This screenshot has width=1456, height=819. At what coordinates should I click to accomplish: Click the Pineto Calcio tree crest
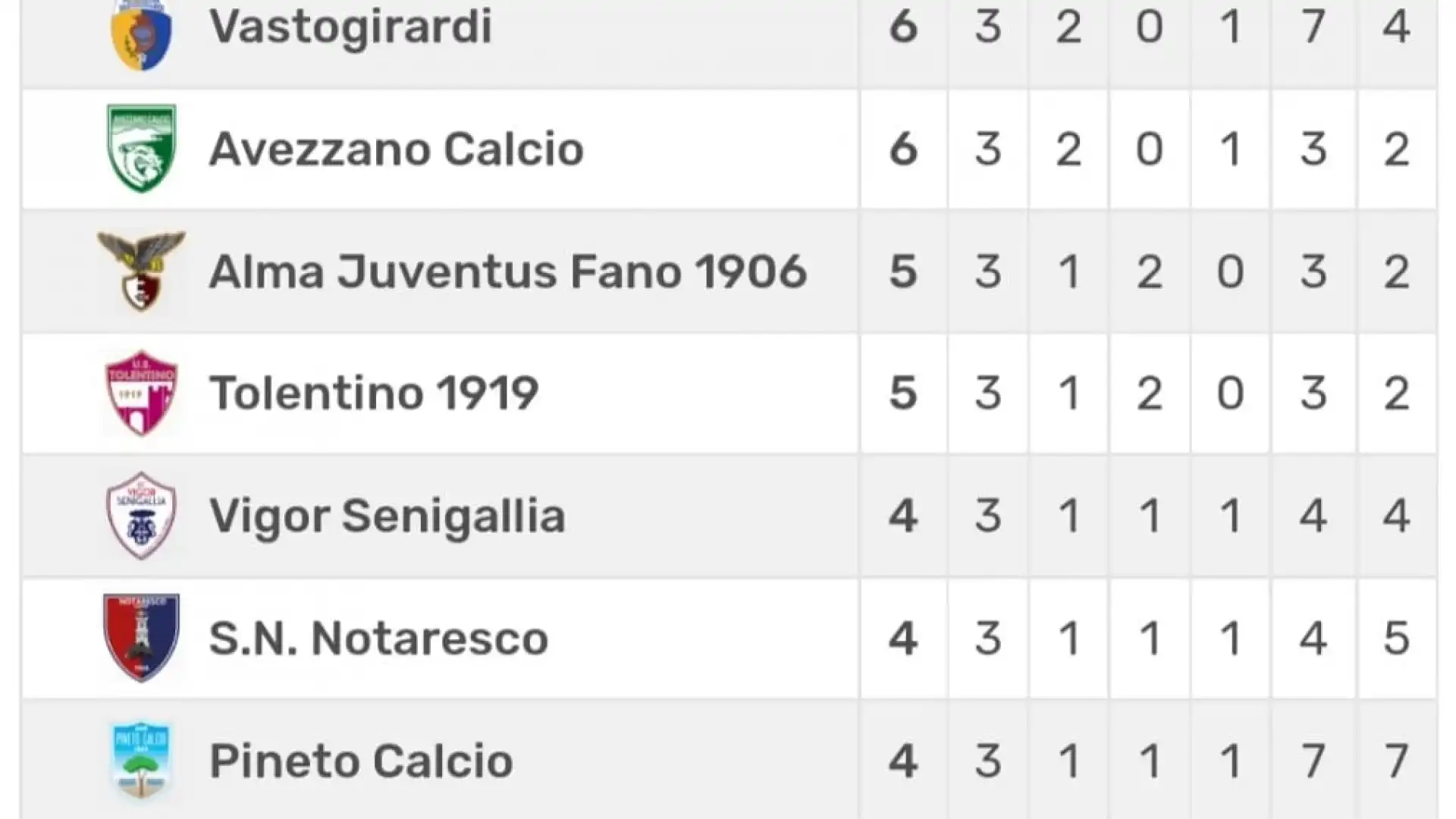click(142, 761)
